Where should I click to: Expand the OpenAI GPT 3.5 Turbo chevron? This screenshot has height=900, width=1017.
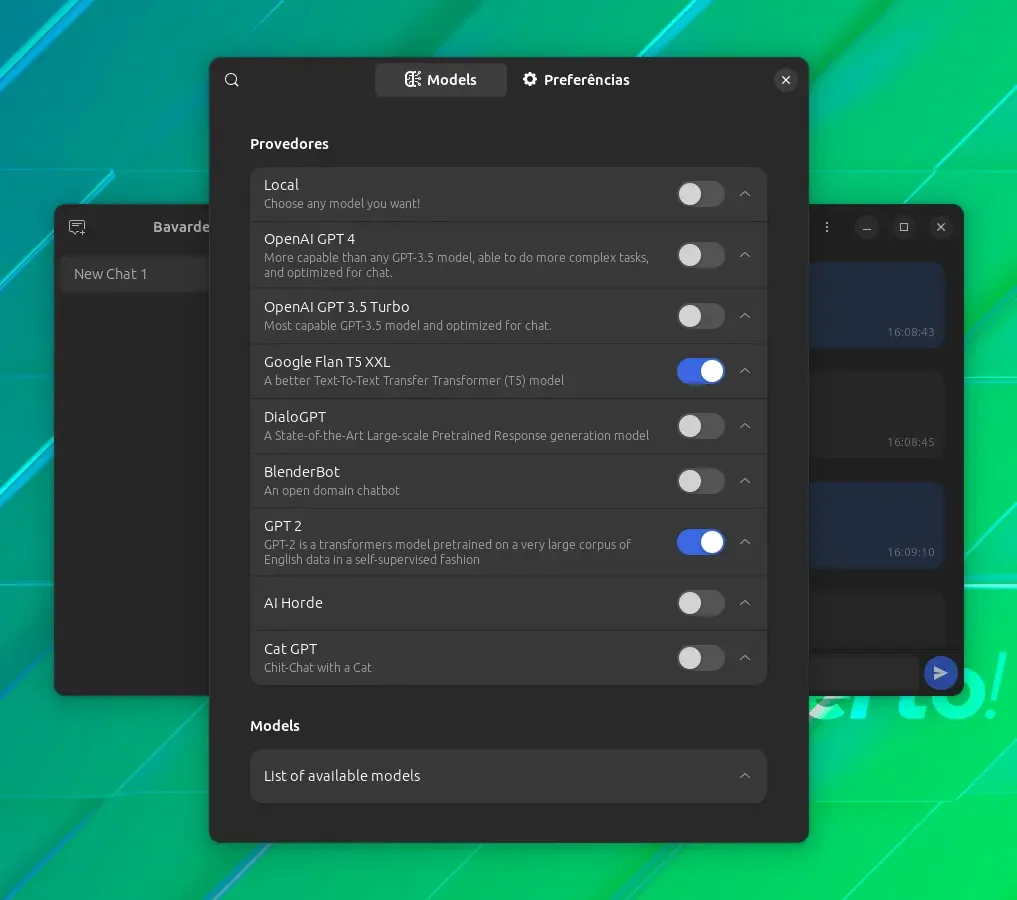745,316
